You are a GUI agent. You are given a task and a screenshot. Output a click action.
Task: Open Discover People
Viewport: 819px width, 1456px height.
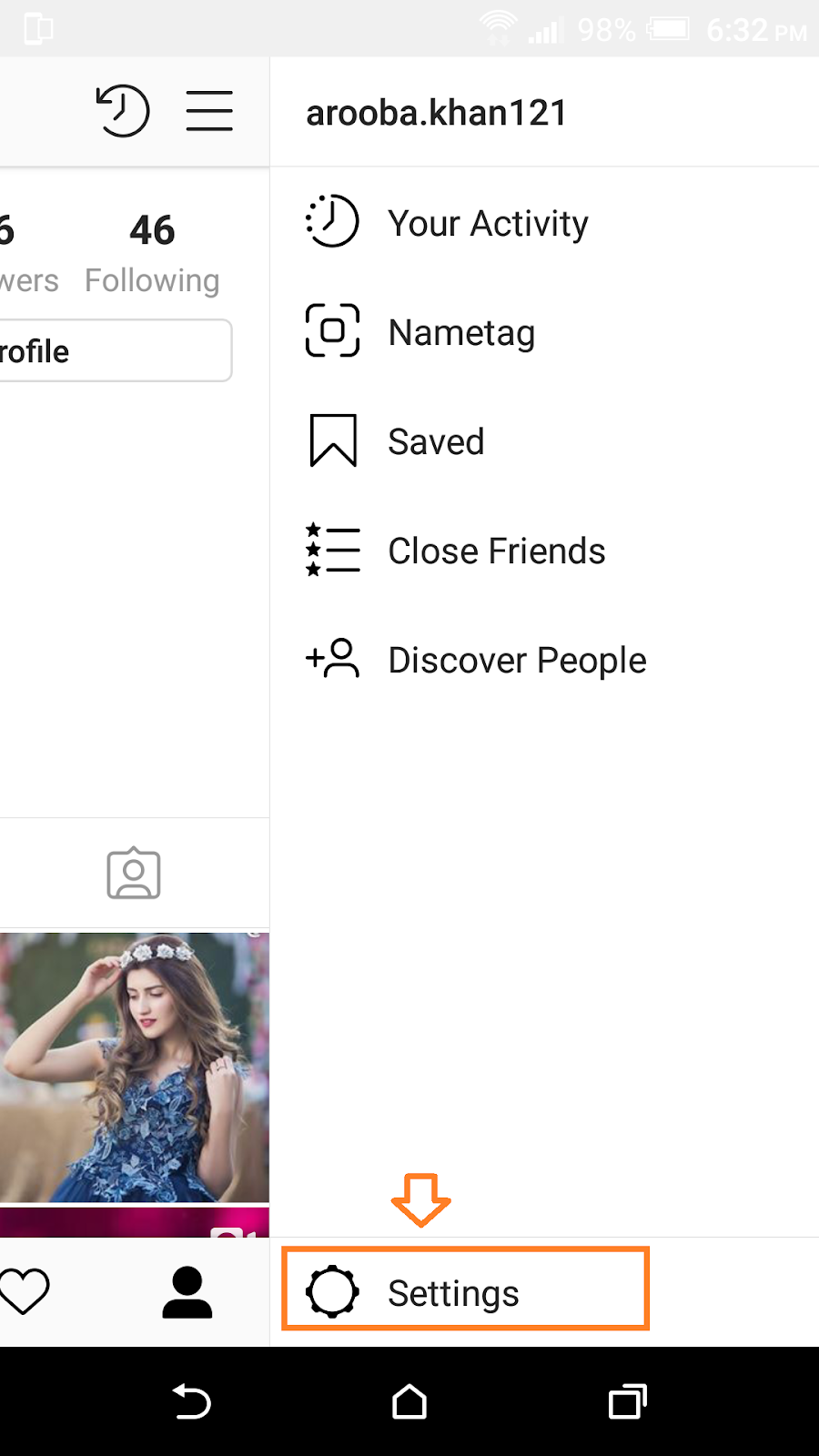pyautogui.click(x=544, y=660)
